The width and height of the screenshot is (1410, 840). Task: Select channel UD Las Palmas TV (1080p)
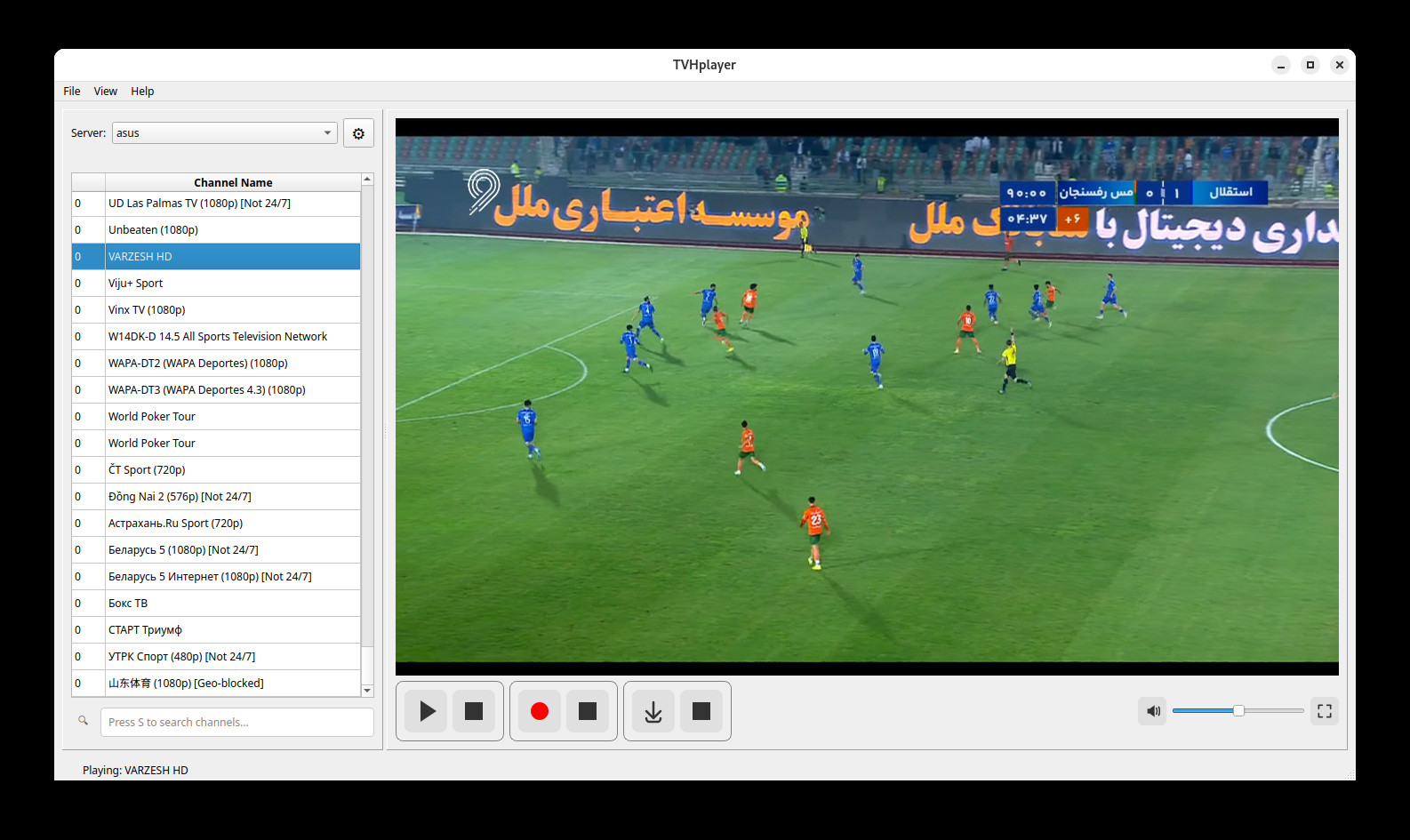(216, 204)
